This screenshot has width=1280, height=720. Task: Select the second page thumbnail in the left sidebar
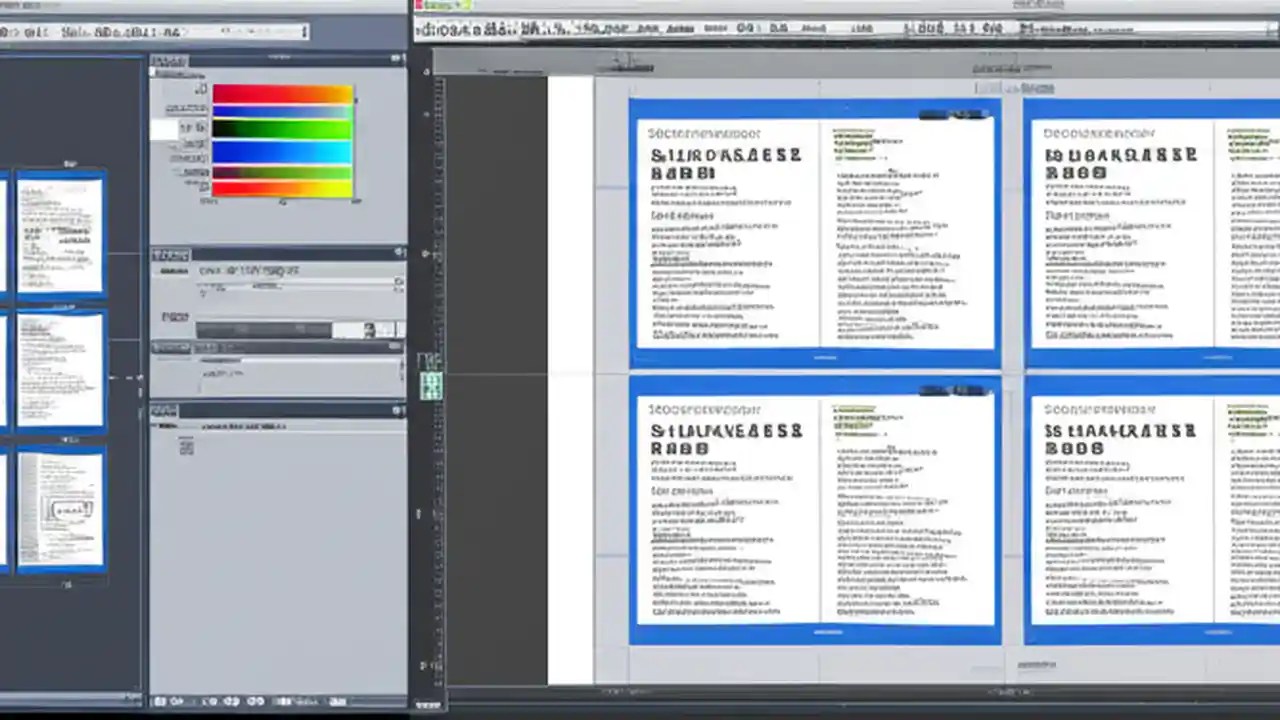click(58, 370)
